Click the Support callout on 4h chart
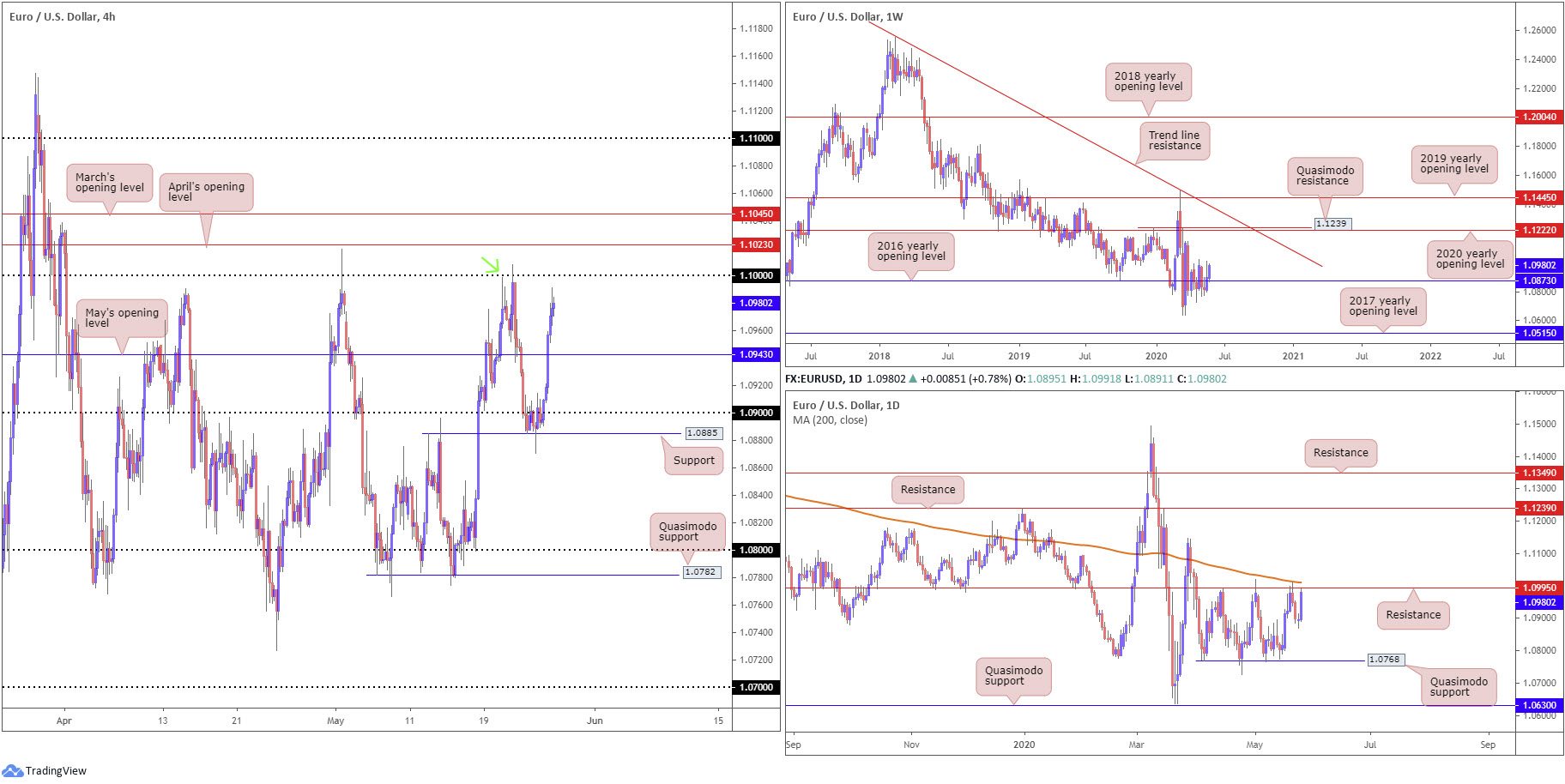1565x784 pixels. 693,460
